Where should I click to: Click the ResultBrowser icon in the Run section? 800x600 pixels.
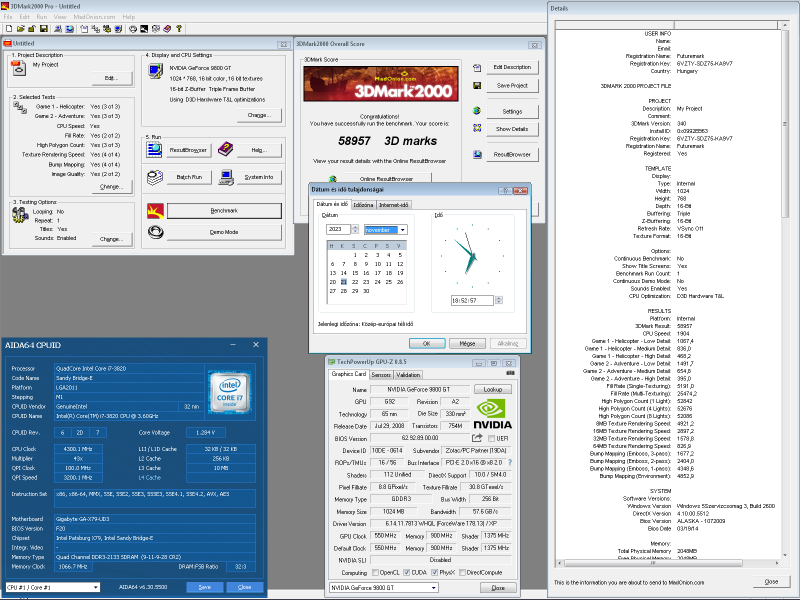click(154, 150)
